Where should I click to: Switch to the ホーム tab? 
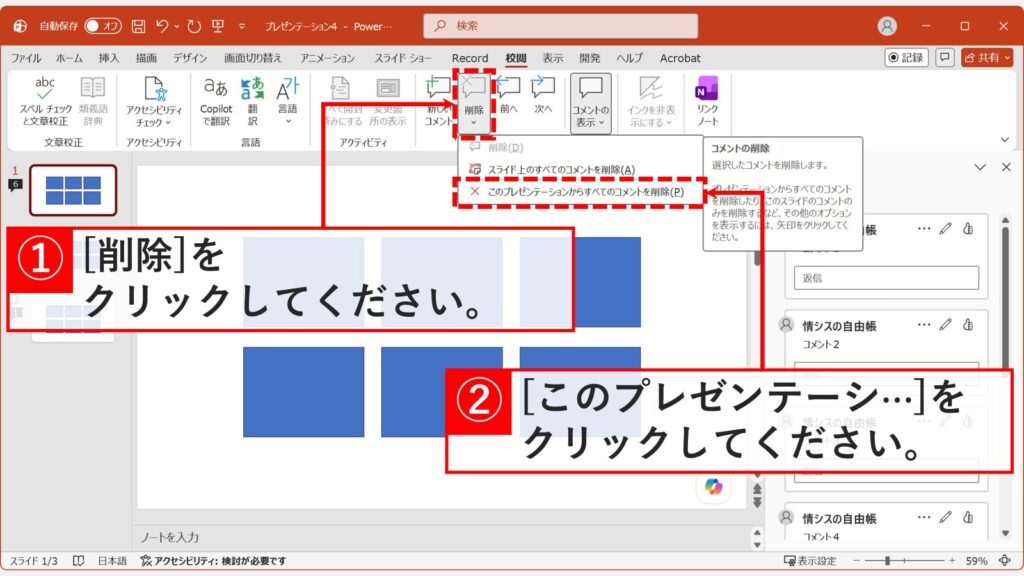(x=69, y=58)
